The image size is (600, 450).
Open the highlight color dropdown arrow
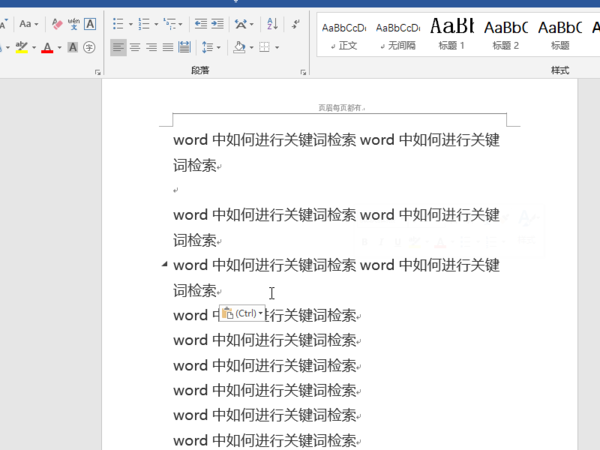coord(34,47)
